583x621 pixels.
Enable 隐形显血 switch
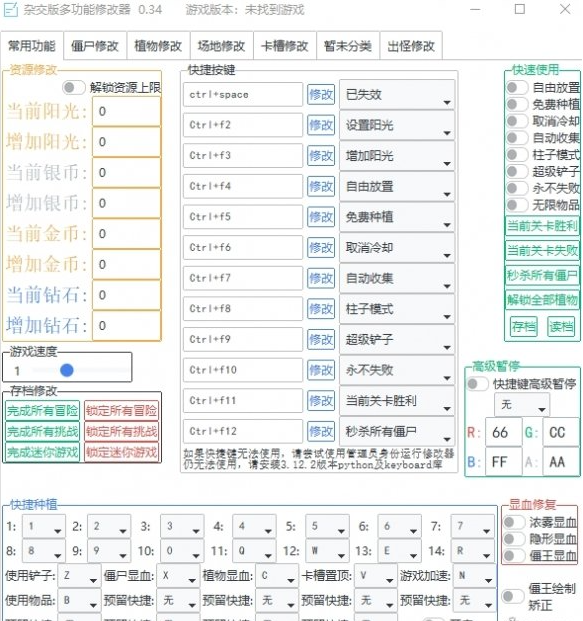tap(514, 539)
